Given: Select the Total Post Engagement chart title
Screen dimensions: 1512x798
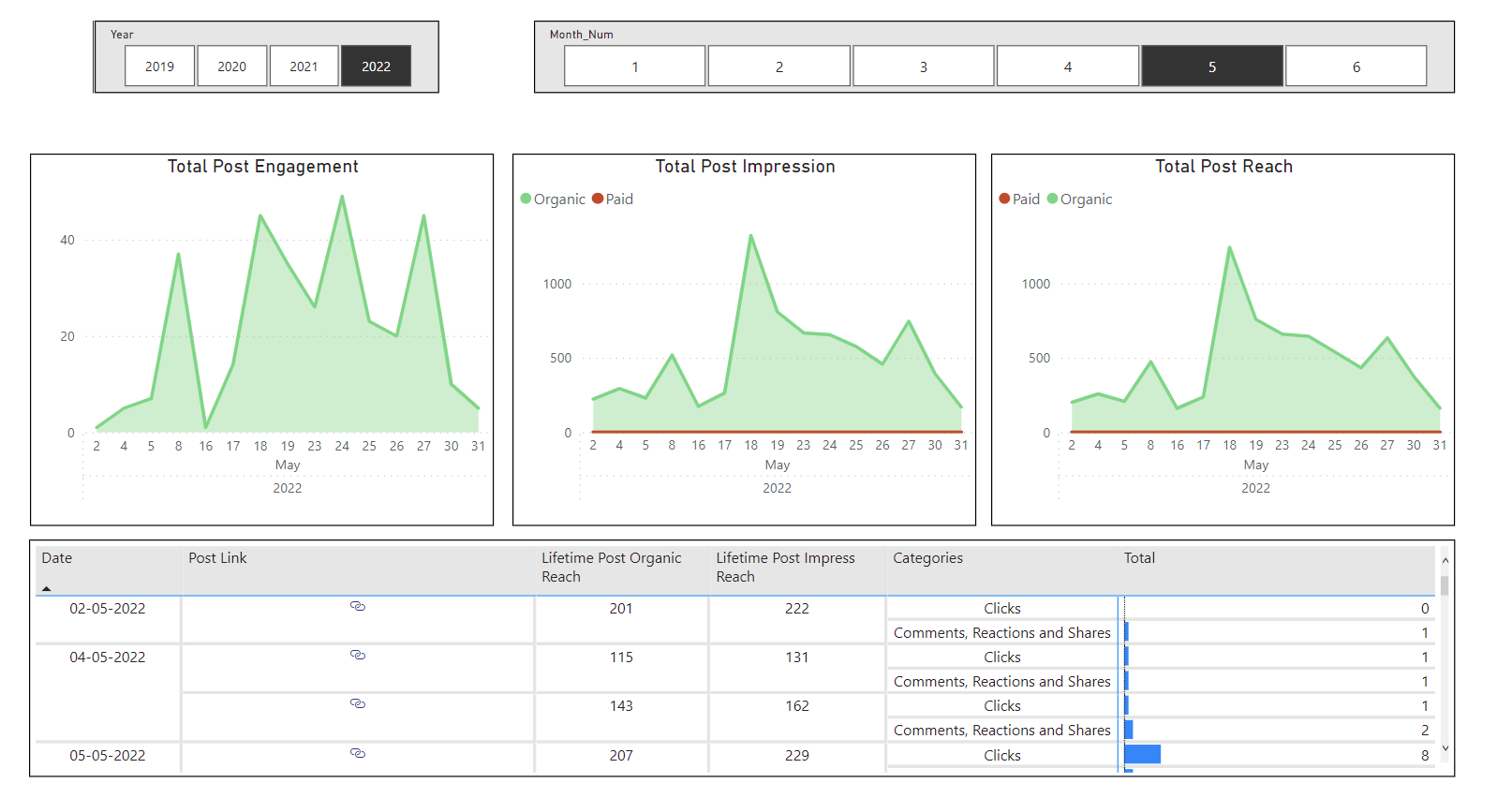Looking at the screenshot, I should click(262, 167).
